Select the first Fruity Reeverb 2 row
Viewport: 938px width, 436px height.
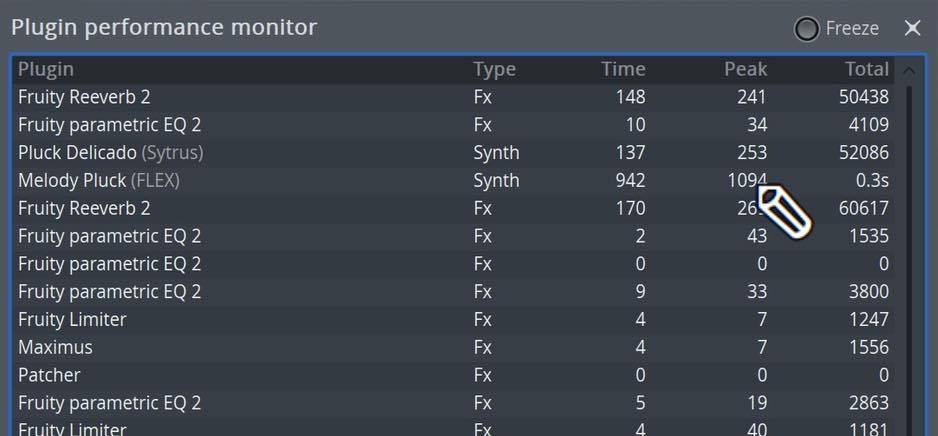[453, 97]
